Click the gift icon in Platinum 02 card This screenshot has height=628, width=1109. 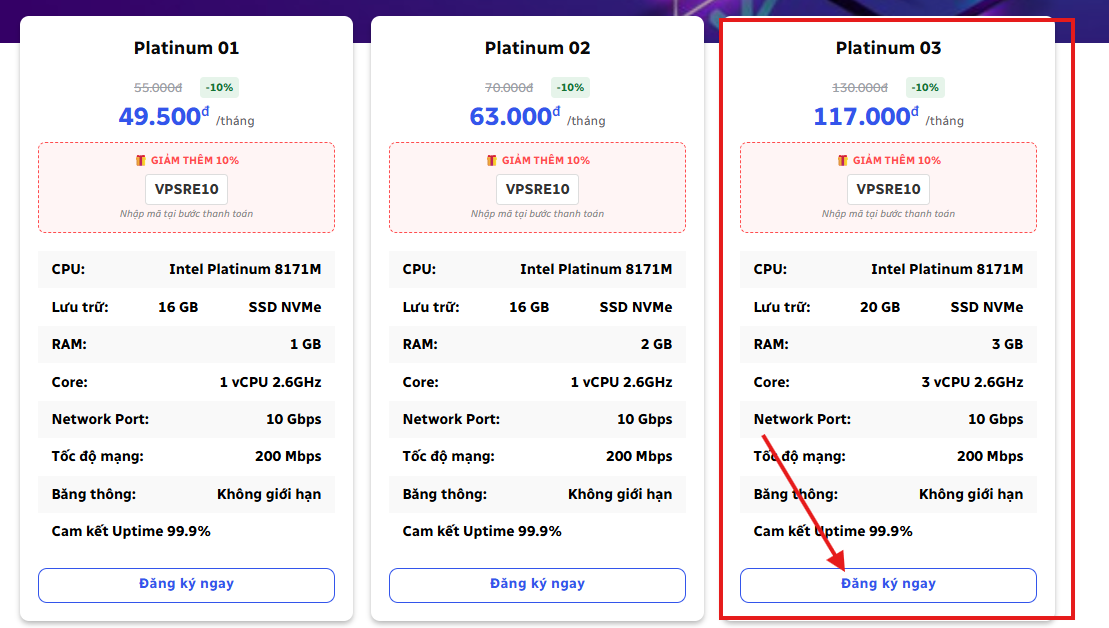[x=492, y=160]
